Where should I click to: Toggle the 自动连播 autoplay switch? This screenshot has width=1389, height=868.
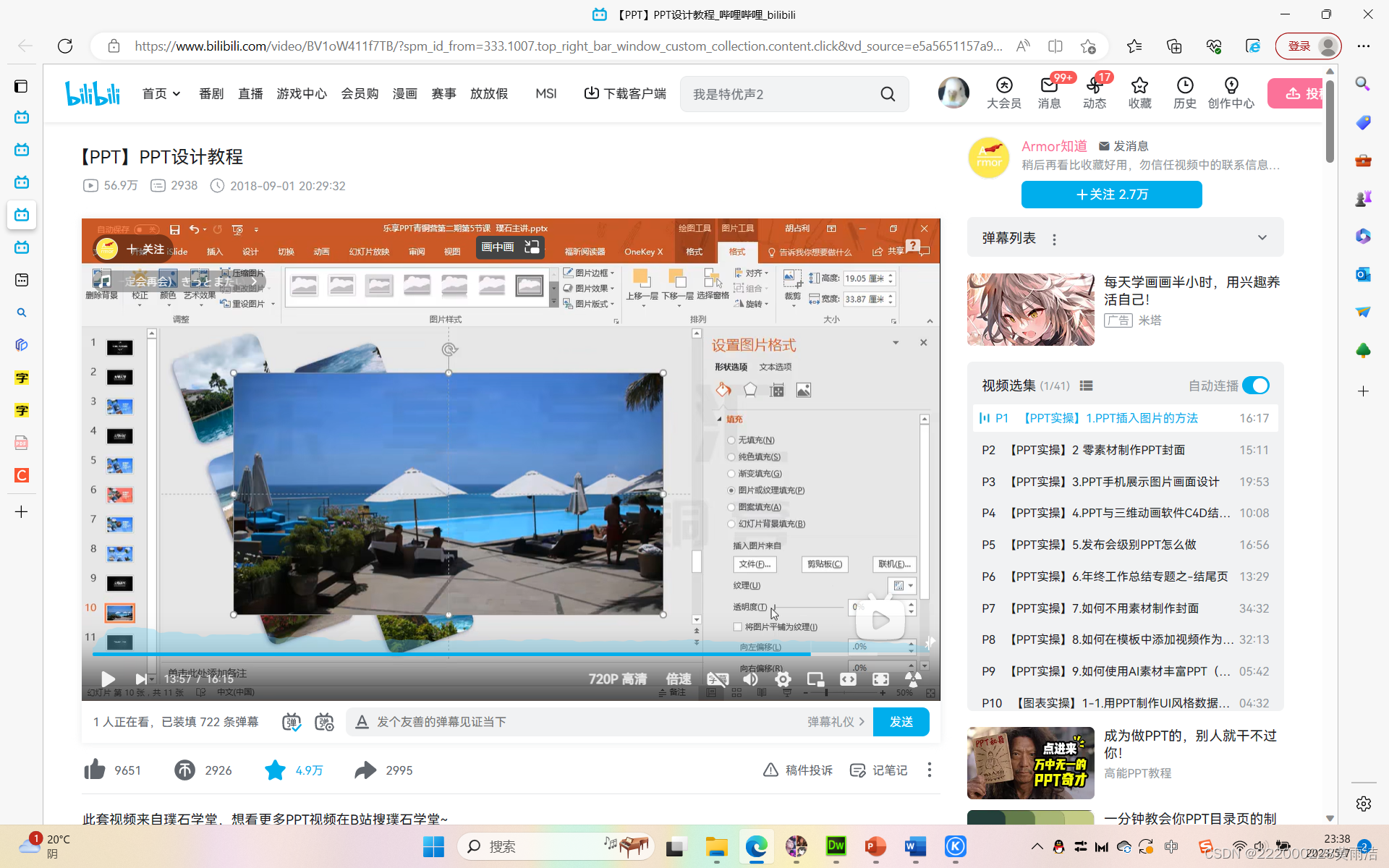(x=1256, y=386)
